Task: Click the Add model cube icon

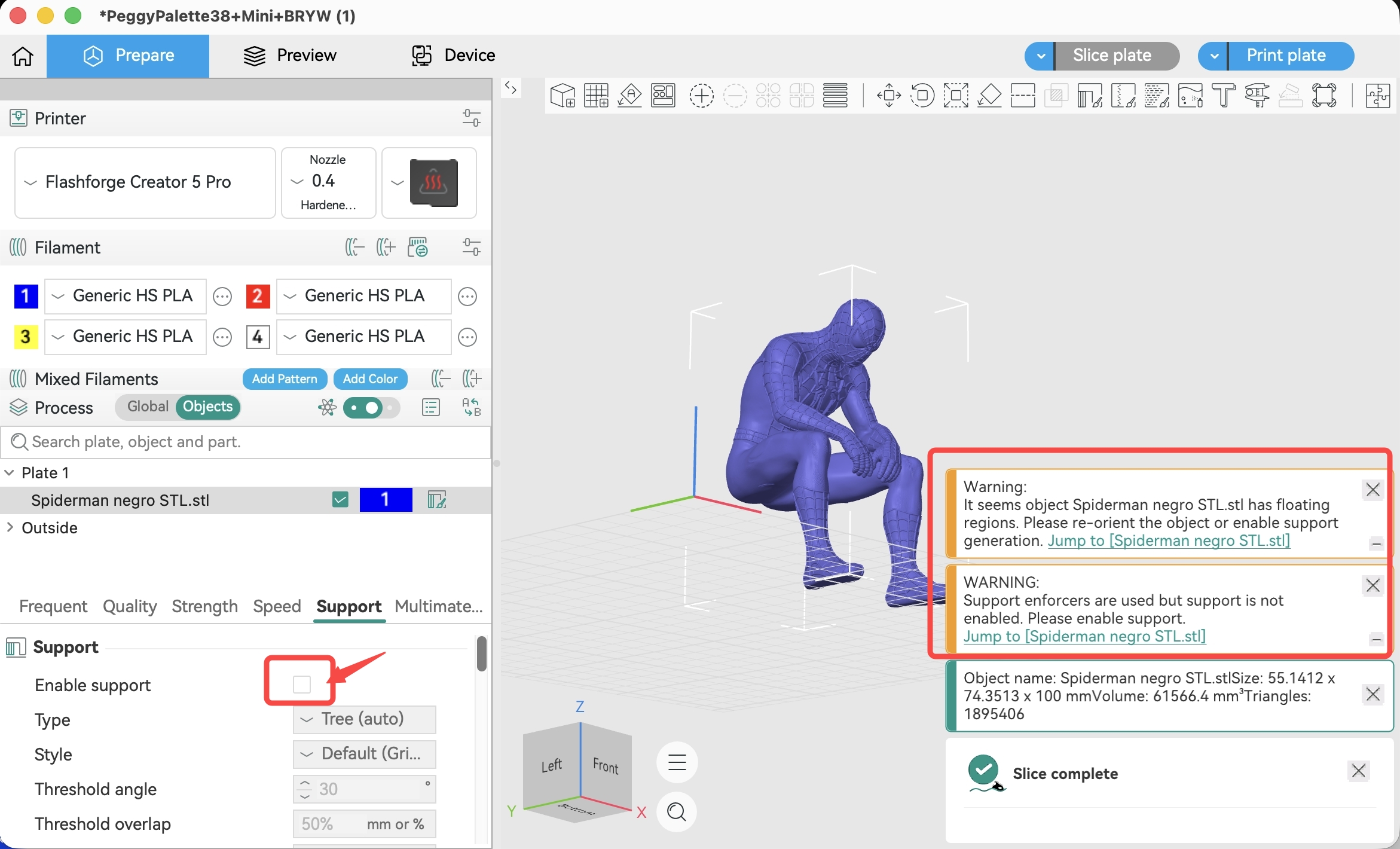Action: point(563,96)
